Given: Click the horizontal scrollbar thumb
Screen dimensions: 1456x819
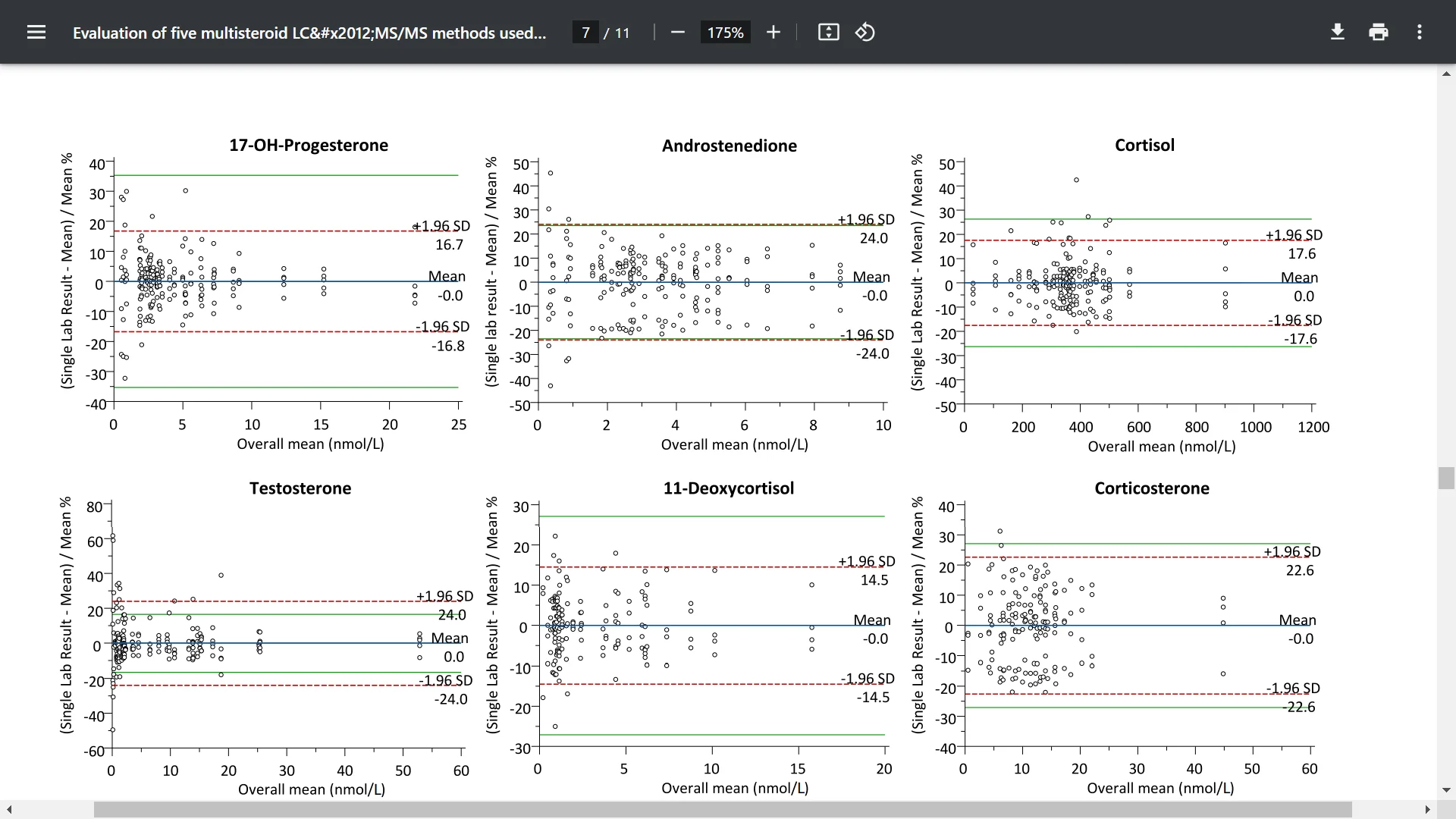Looking at the screenshot, I should tap(723, 809).
